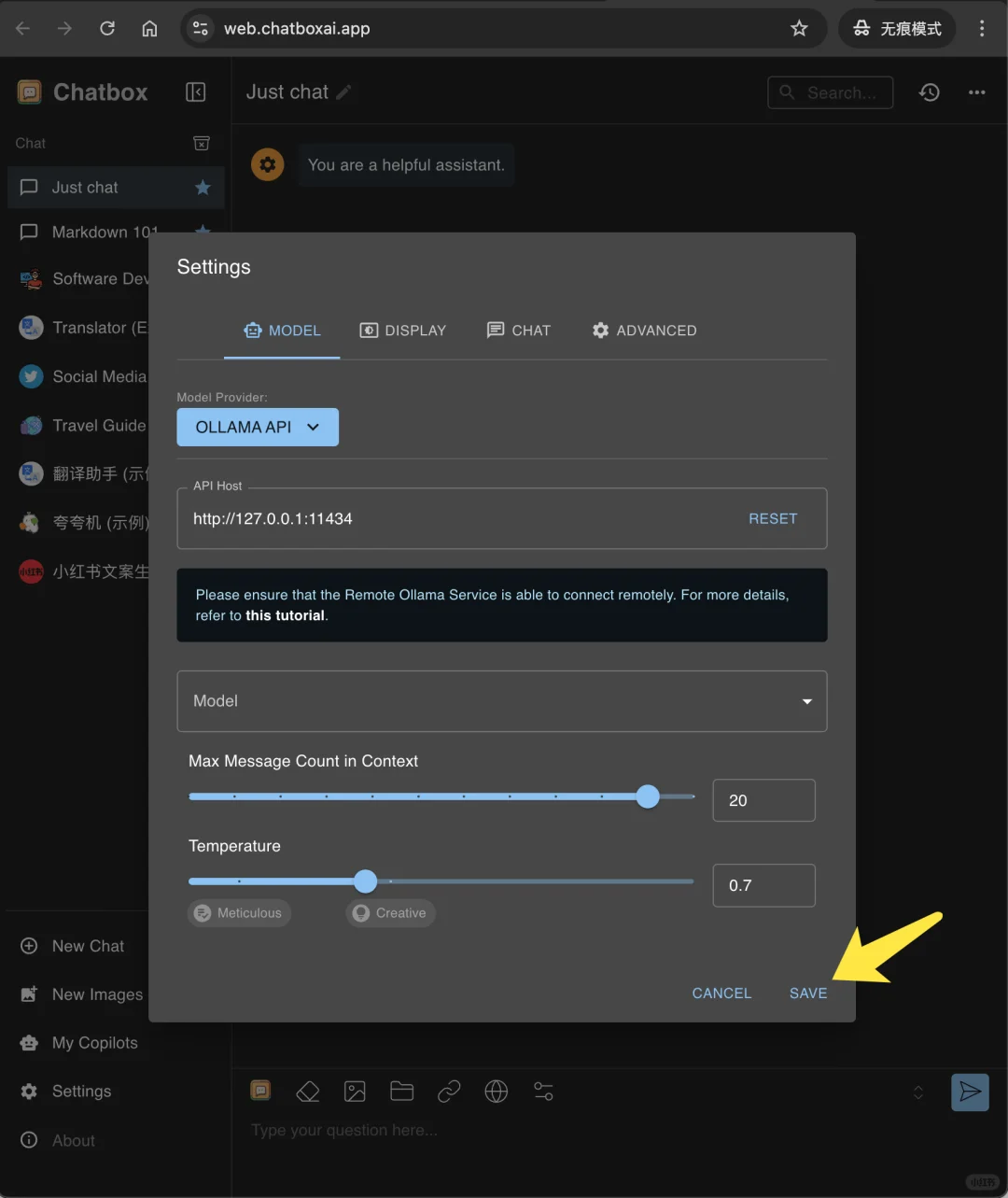Switch to the MODEL tab

pos(282,331)
